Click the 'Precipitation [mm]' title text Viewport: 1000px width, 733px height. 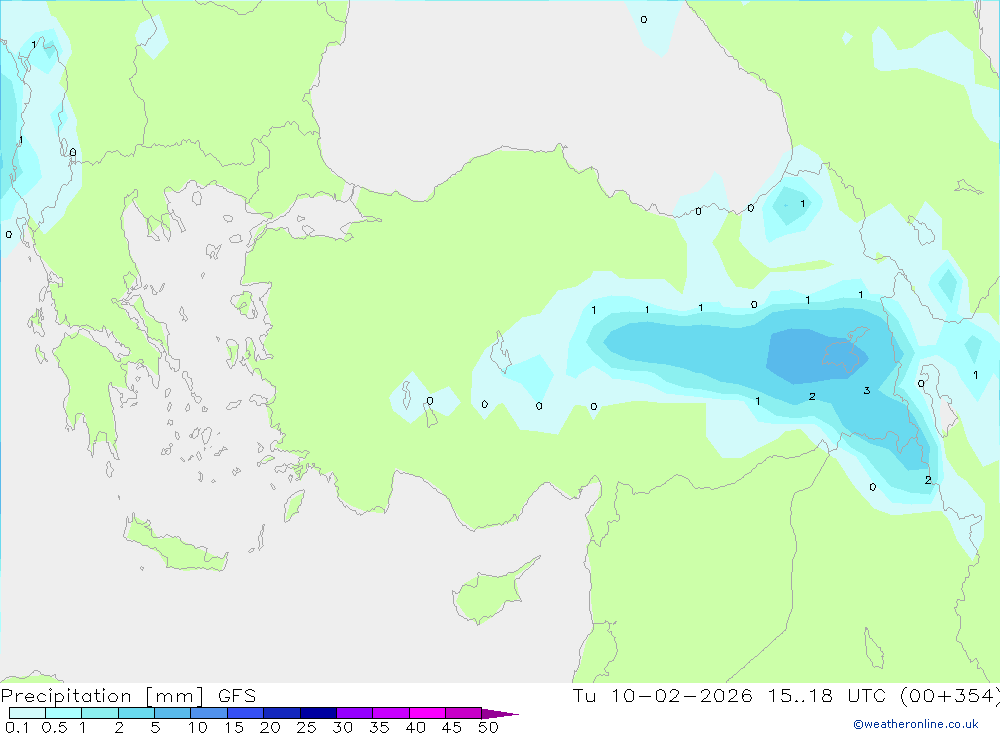102,696
